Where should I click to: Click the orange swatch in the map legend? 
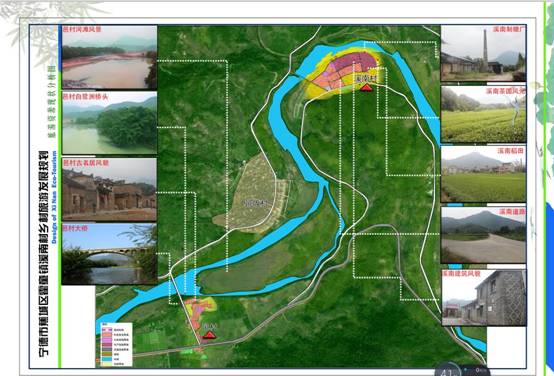[107, 335]
